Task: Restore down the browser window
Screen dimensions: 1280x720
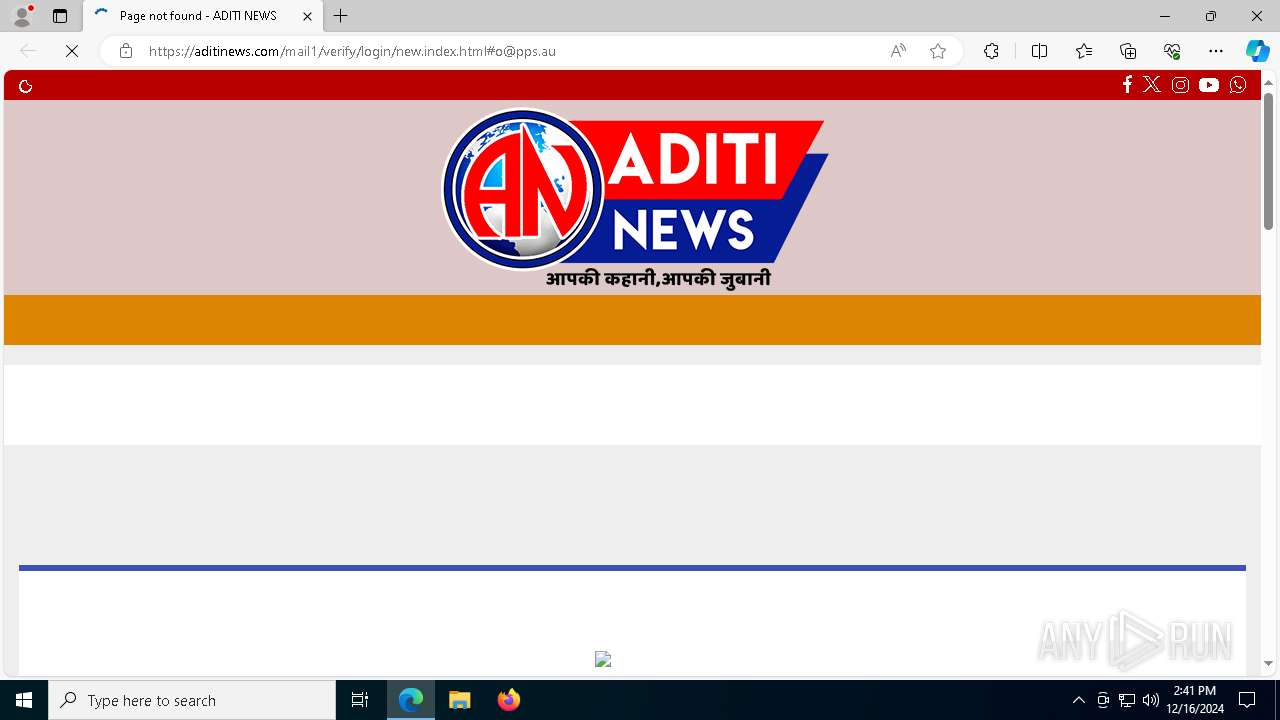Action: point(1211,16)
